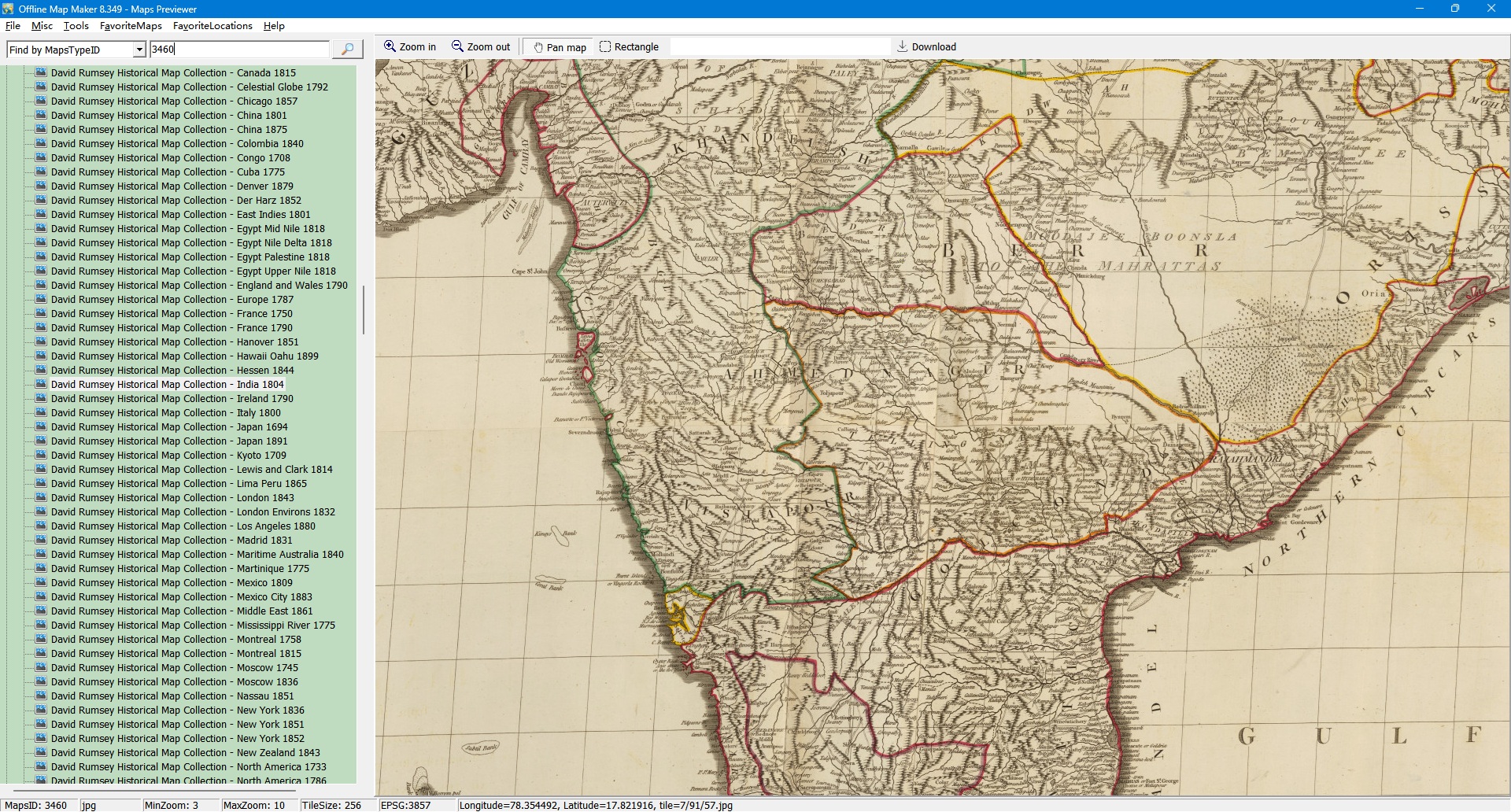Screen dimensions: 1511x812
Task: Open the Find by MapsTypeID dropdown
Action: coord(139,50)
